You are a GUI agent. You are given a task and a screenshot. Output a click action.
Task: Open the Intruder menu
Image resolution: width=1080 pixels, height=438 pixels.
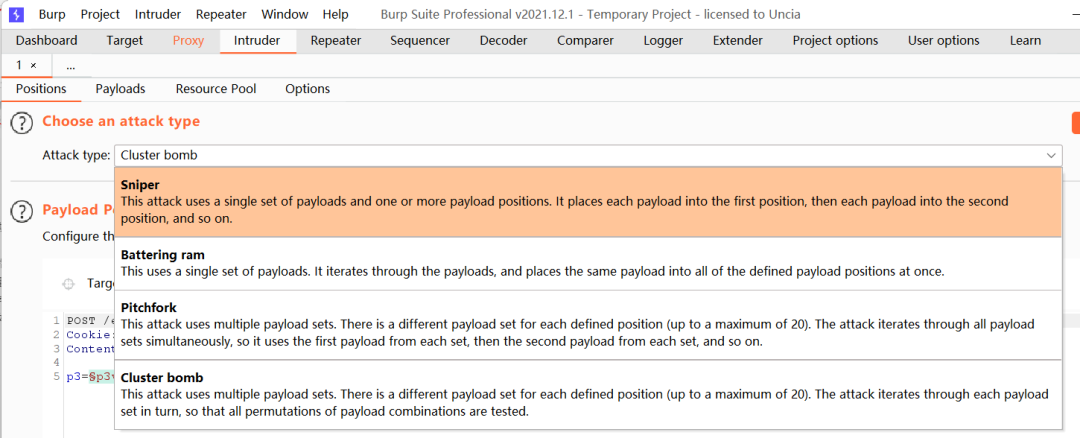[x=158, y=14]
